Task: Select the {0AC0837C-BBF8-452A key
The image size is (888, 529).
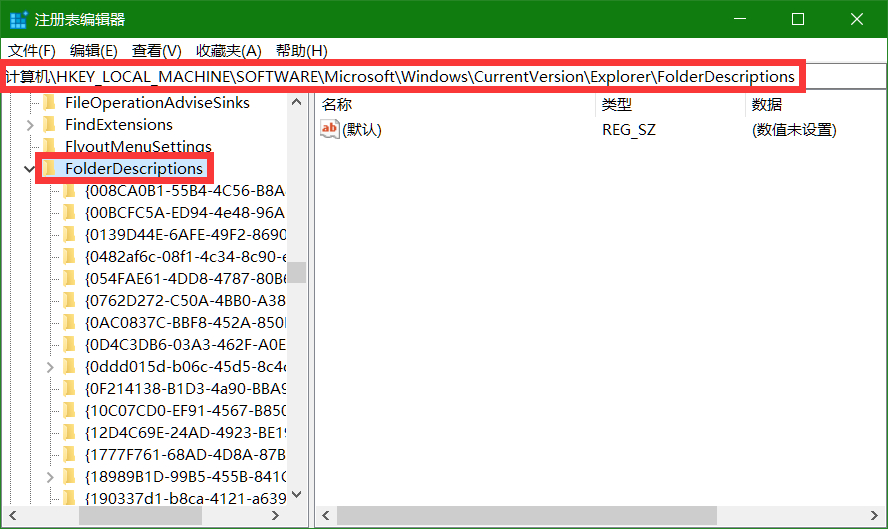Action: [x=185, y=322]
